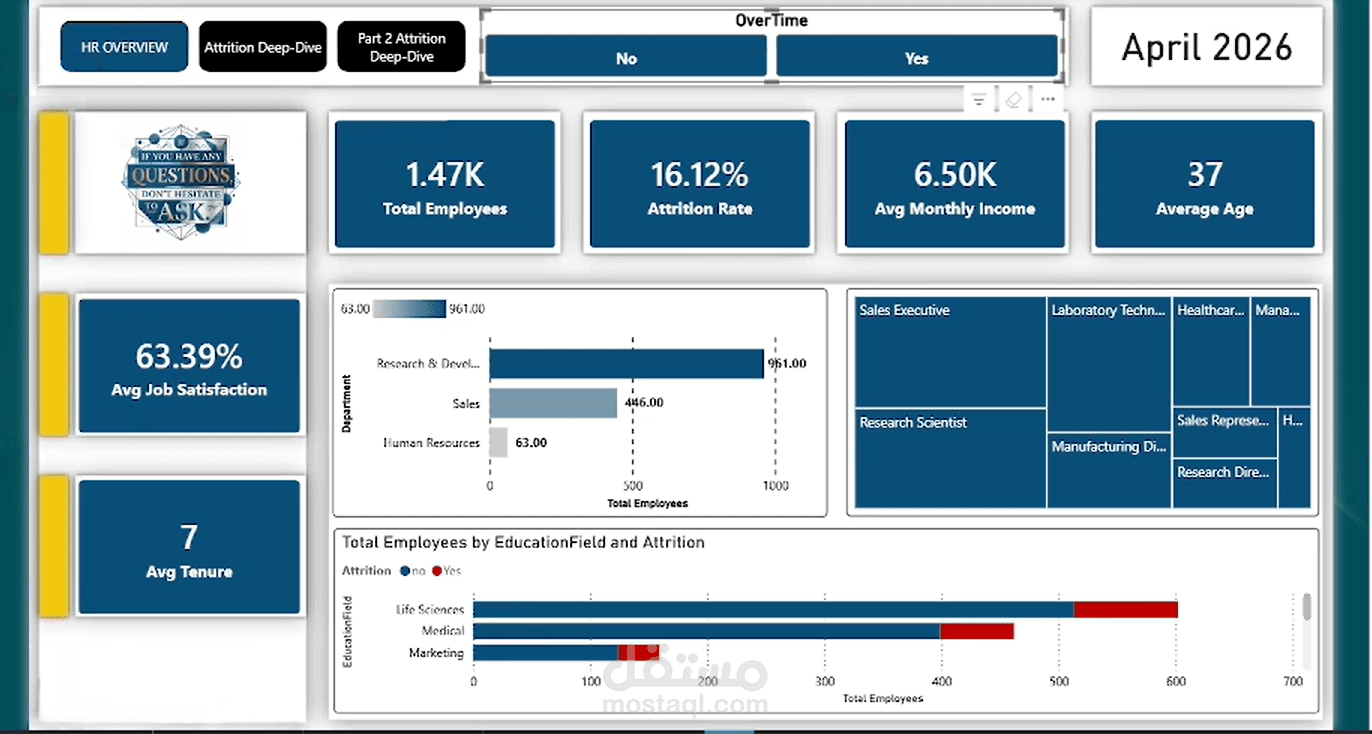
Task: Click the Healthcare treemap tile
Action: [1211, 350]
